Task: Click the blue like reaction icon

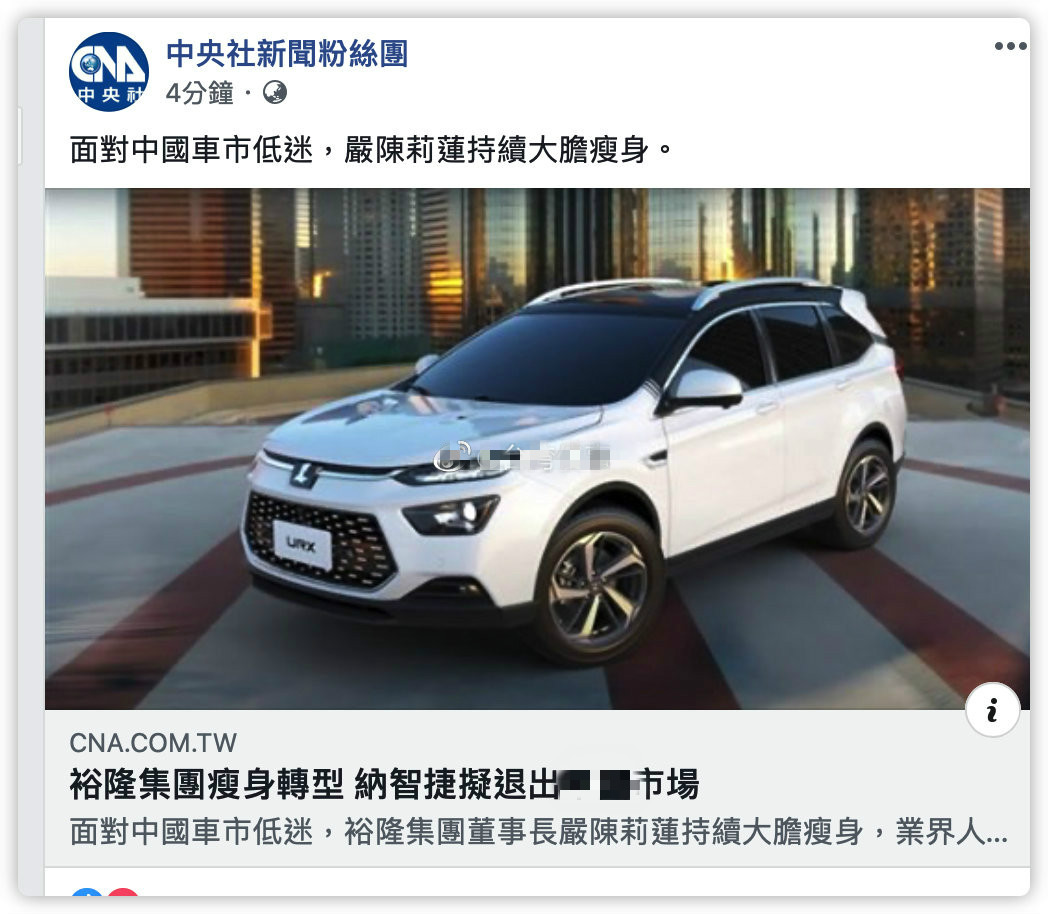Action: [86, 893]
